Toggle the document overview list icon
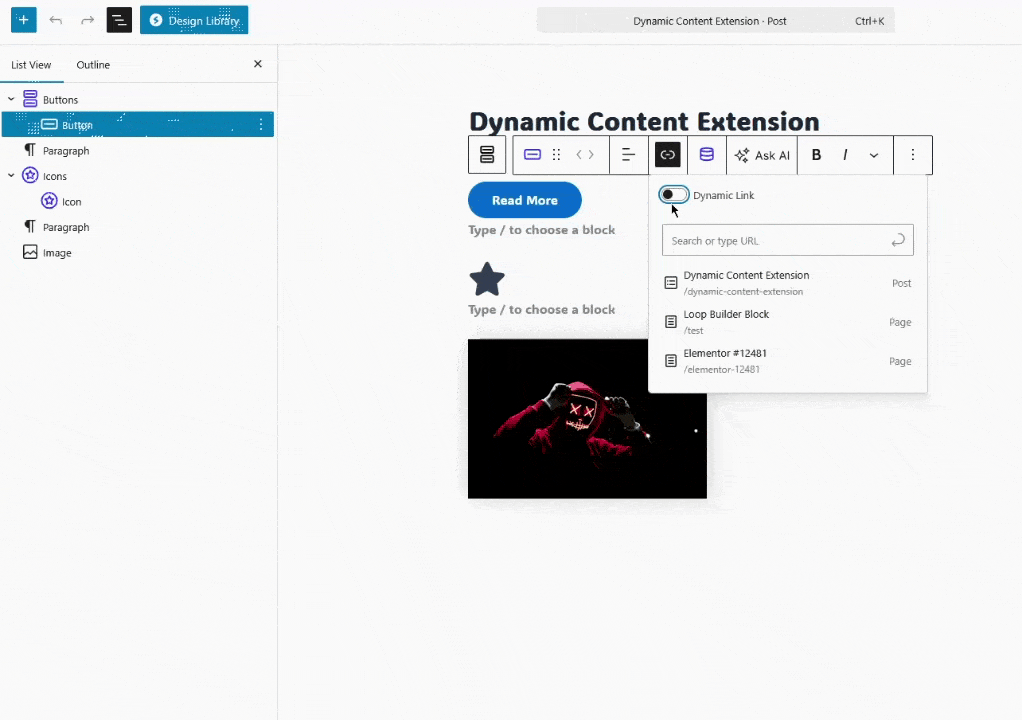Image resolution: width=1022 pixels, height=720 pixels. pos(119,20)
